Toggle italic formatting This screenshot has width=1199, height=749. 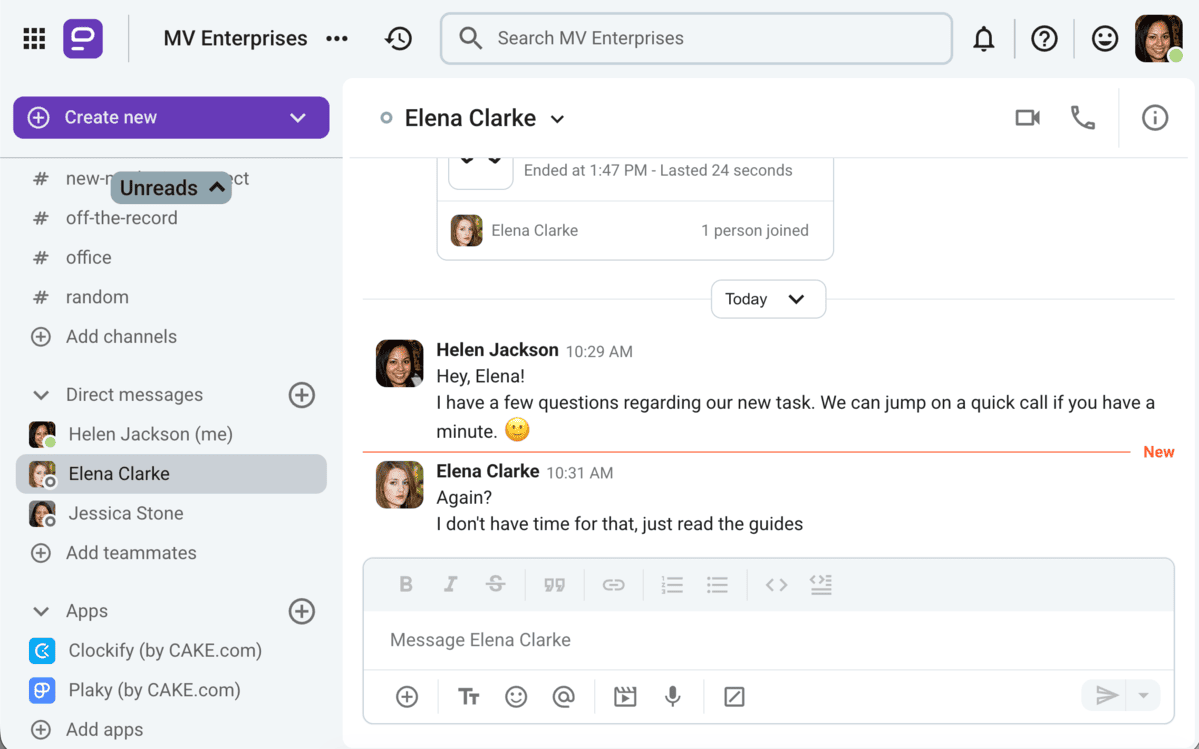click(450, 585)
